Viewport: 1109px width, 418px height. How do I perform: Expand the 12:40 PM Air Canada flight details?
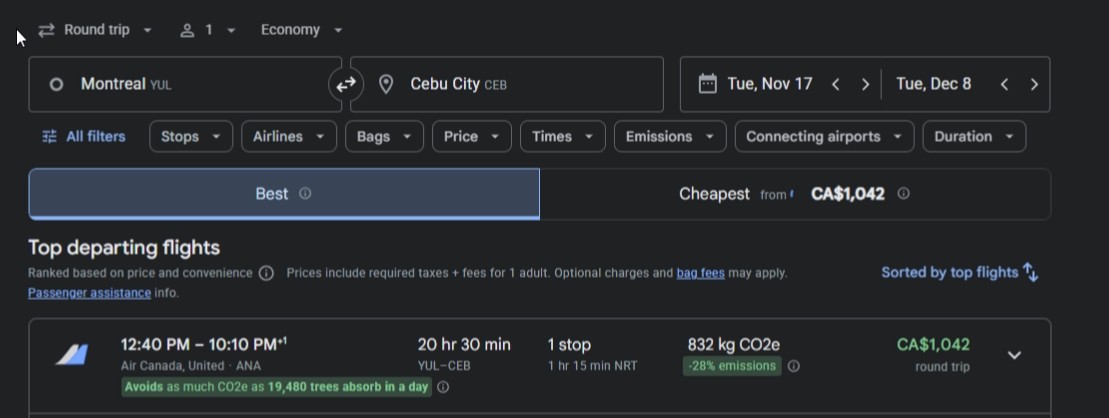(1014, 355)
